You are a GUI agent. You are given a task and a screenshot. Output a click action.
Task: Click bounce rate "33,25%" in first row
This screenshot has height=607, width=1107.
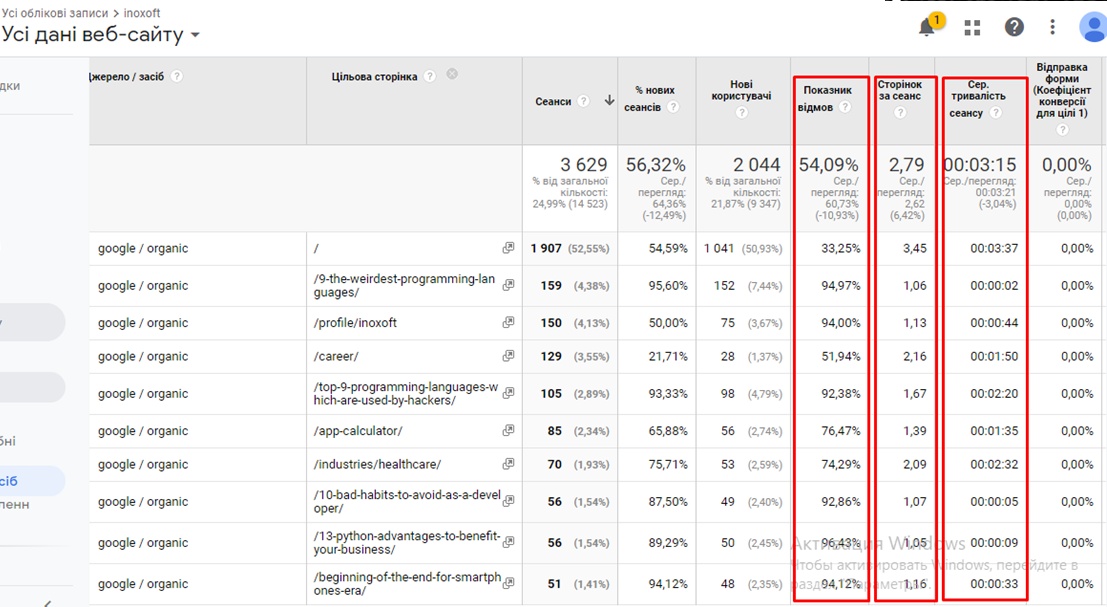tap(841, 248)
